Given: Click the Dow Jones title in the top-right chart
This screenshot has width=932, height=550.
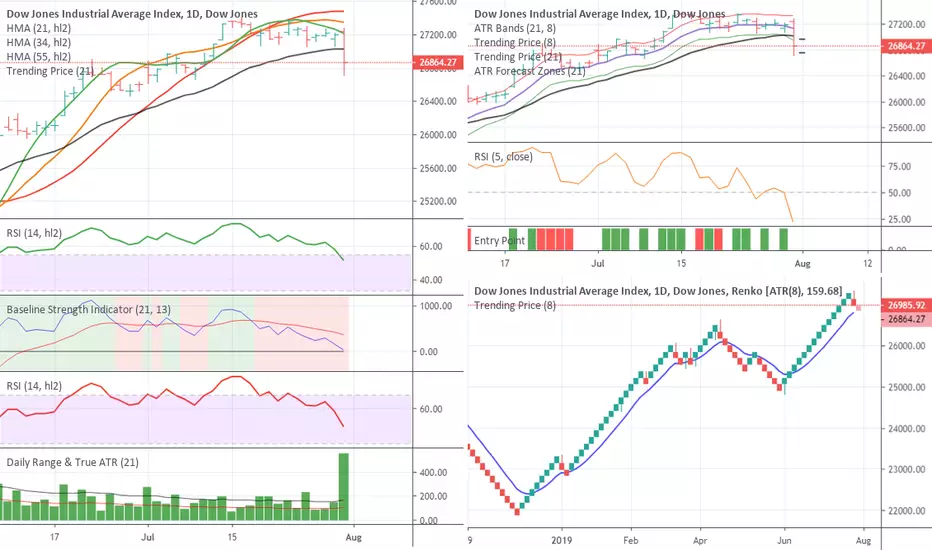Looking at the screenshot, I should coord(600,14).
